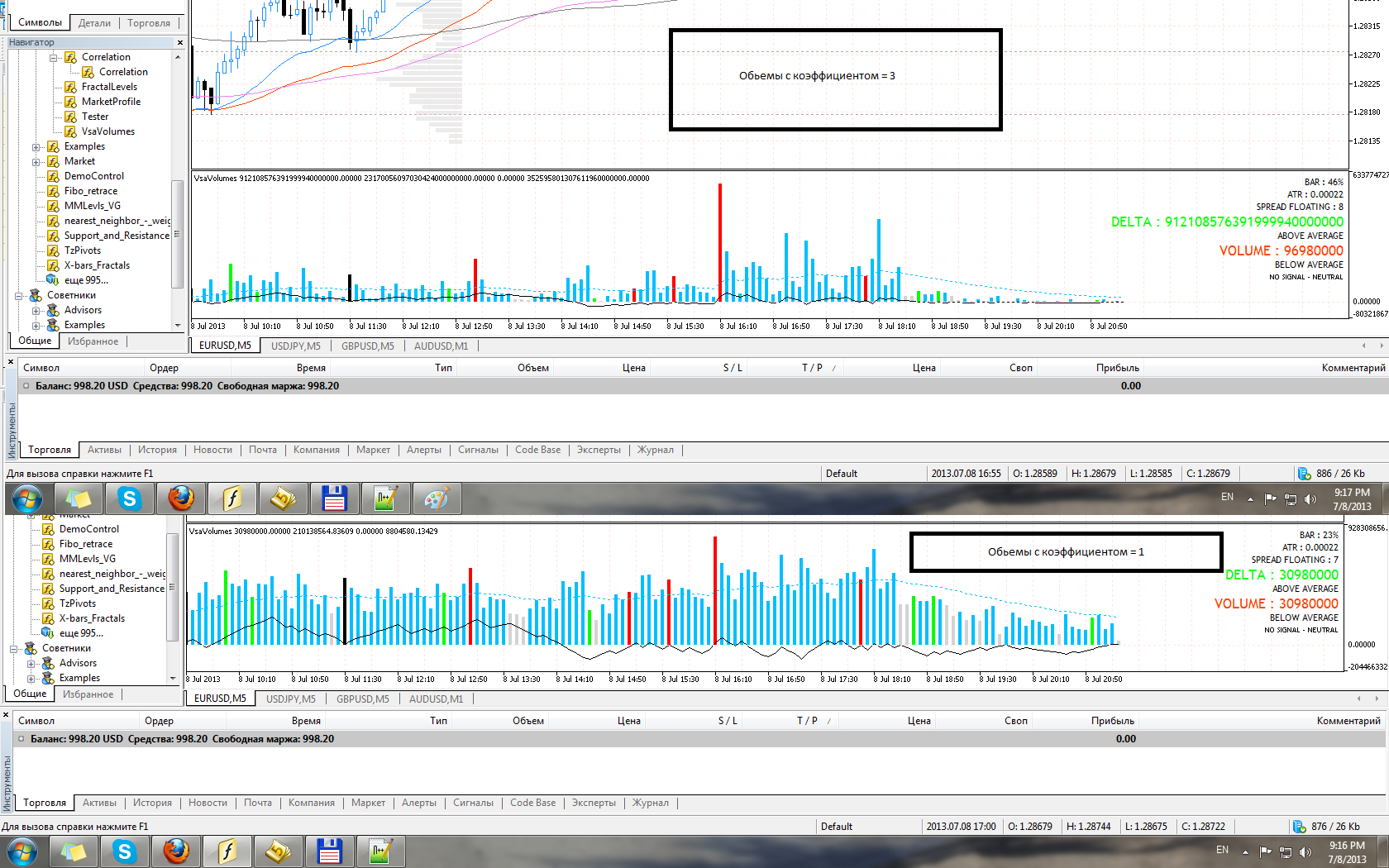The width and height of the screenshot is (1389, 868).
Task: Click EN language indicator near 9:17 PM clock
Action: tap(1227, 497)
